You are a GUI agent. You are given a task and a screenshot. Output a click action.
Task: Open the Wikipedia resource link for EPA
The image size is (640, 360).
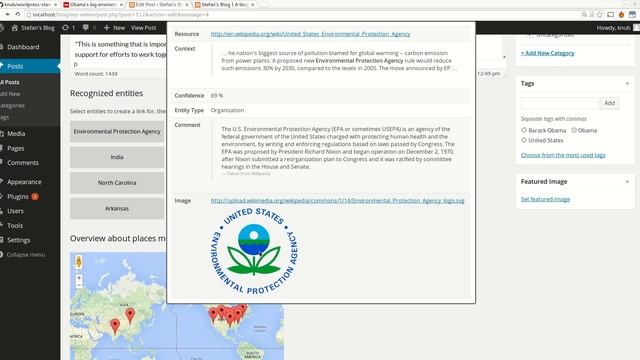pyautogui.click(x=310, y=34)
